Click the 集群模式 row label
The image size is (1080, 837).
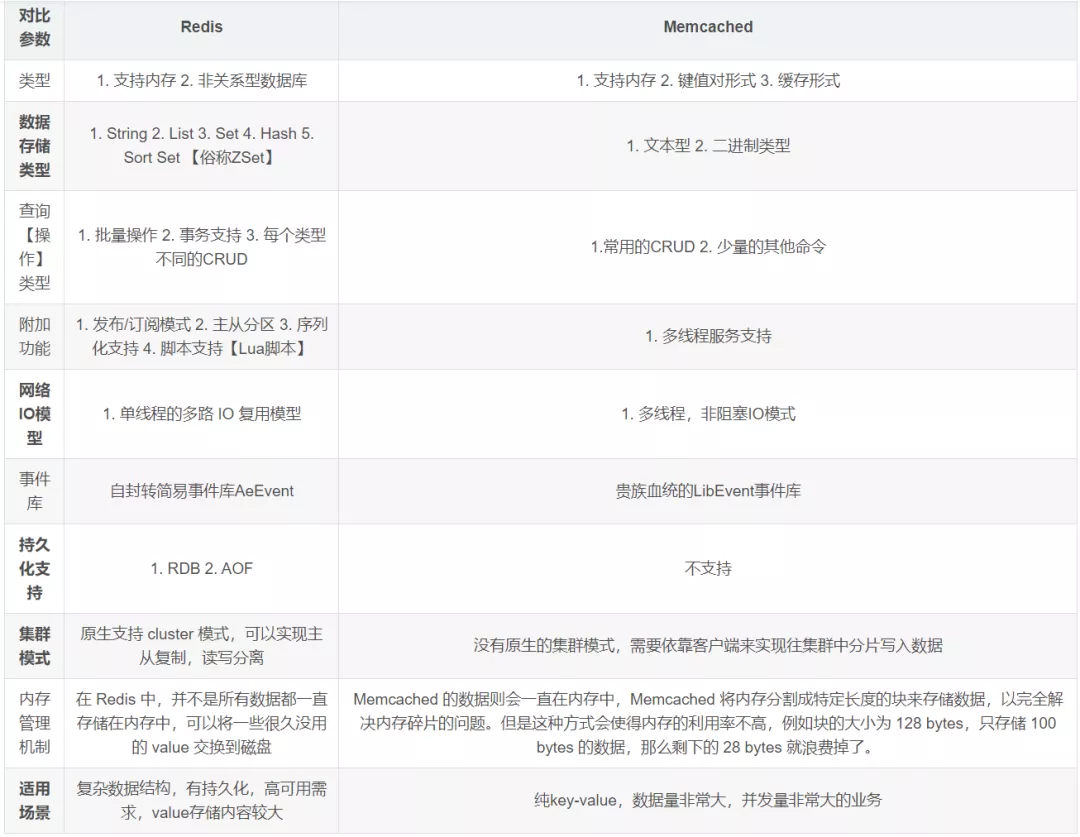[34, 646]
